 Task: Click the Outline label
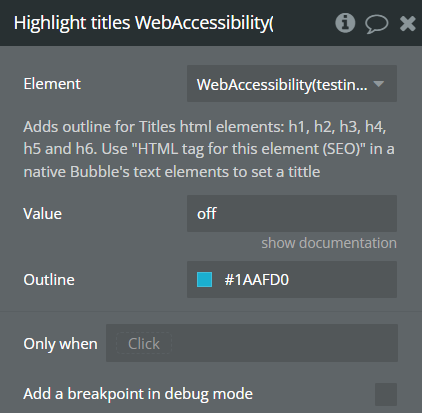tap(49, 280)
